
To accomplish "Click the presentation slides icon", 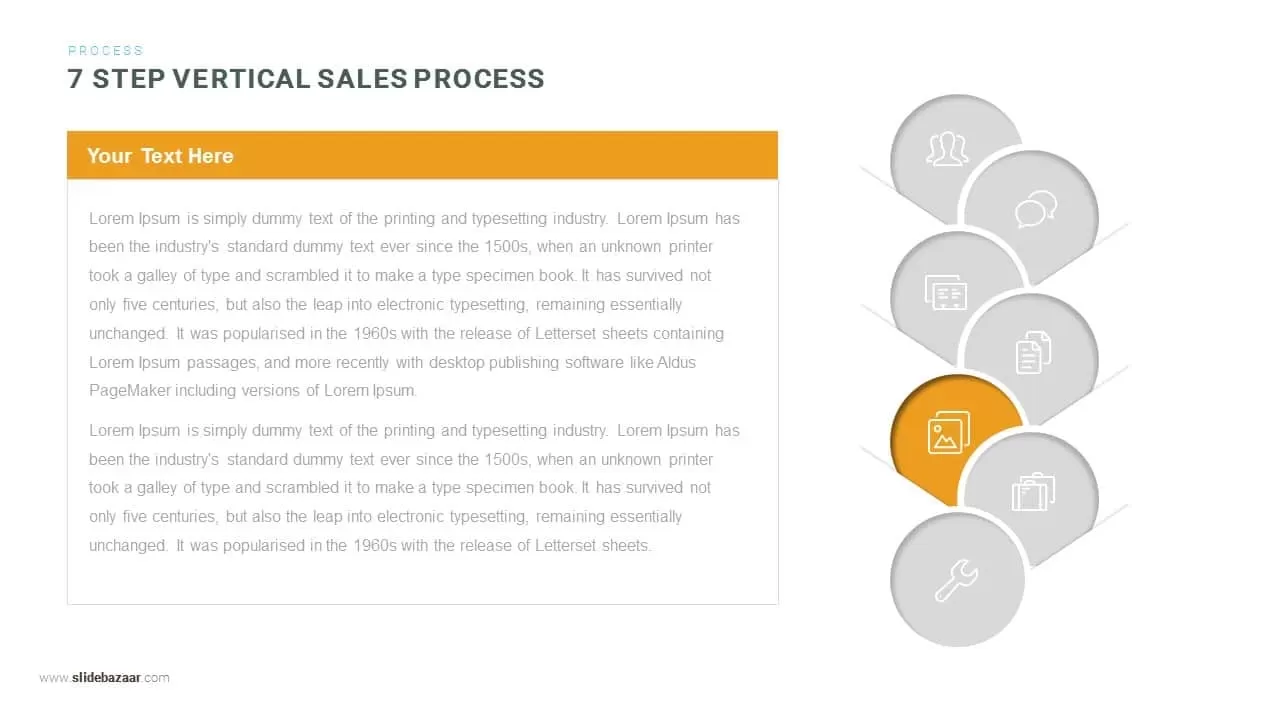I will [x=946, y=292].
